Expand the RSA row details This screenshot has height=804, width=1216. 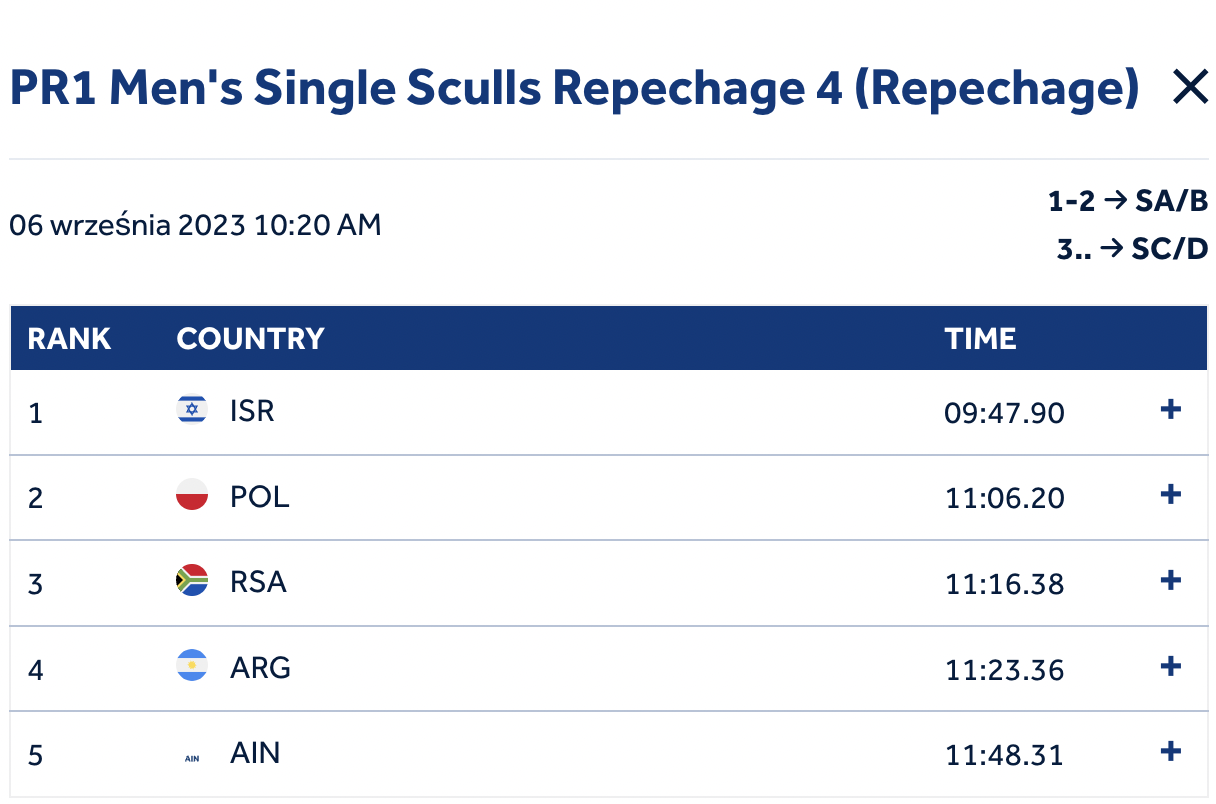coord(1170,581)
